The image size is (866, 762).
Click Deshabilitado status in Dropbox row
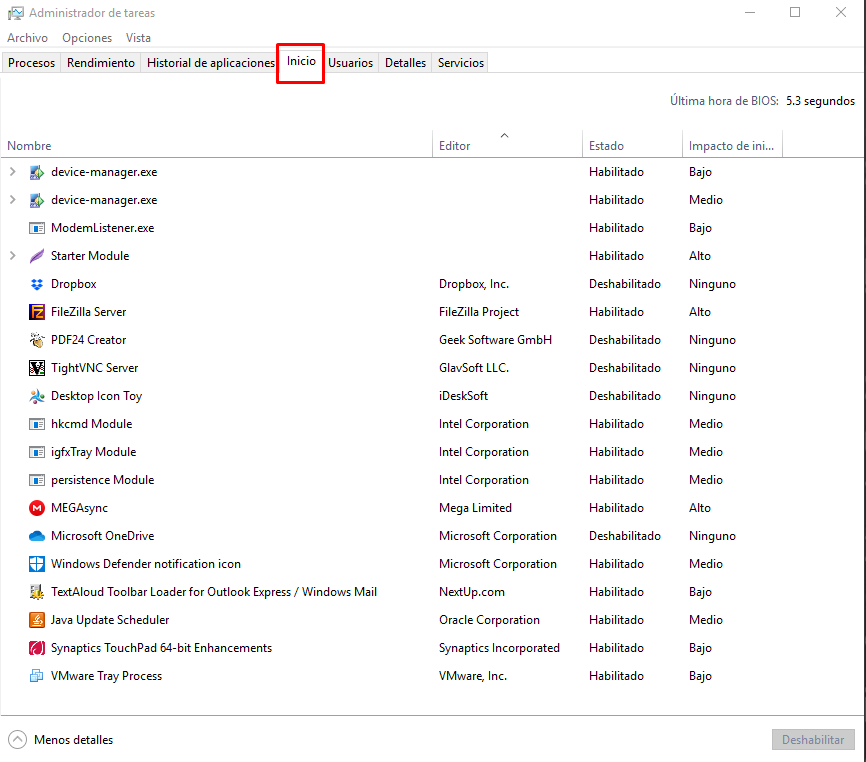(625, 284)
